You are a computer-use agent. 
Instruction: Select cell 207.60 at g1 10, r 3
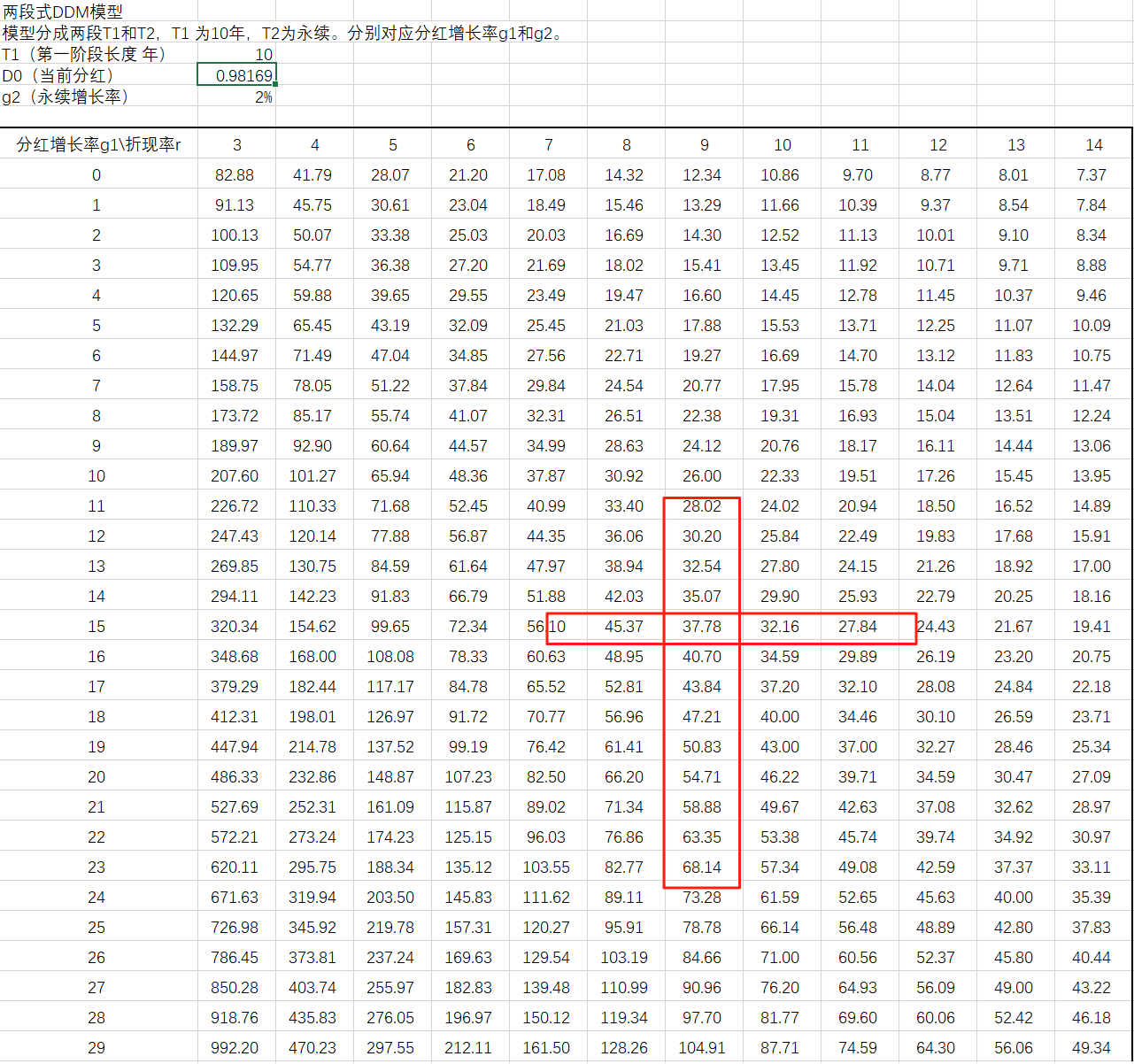click(x=237, y=475)
